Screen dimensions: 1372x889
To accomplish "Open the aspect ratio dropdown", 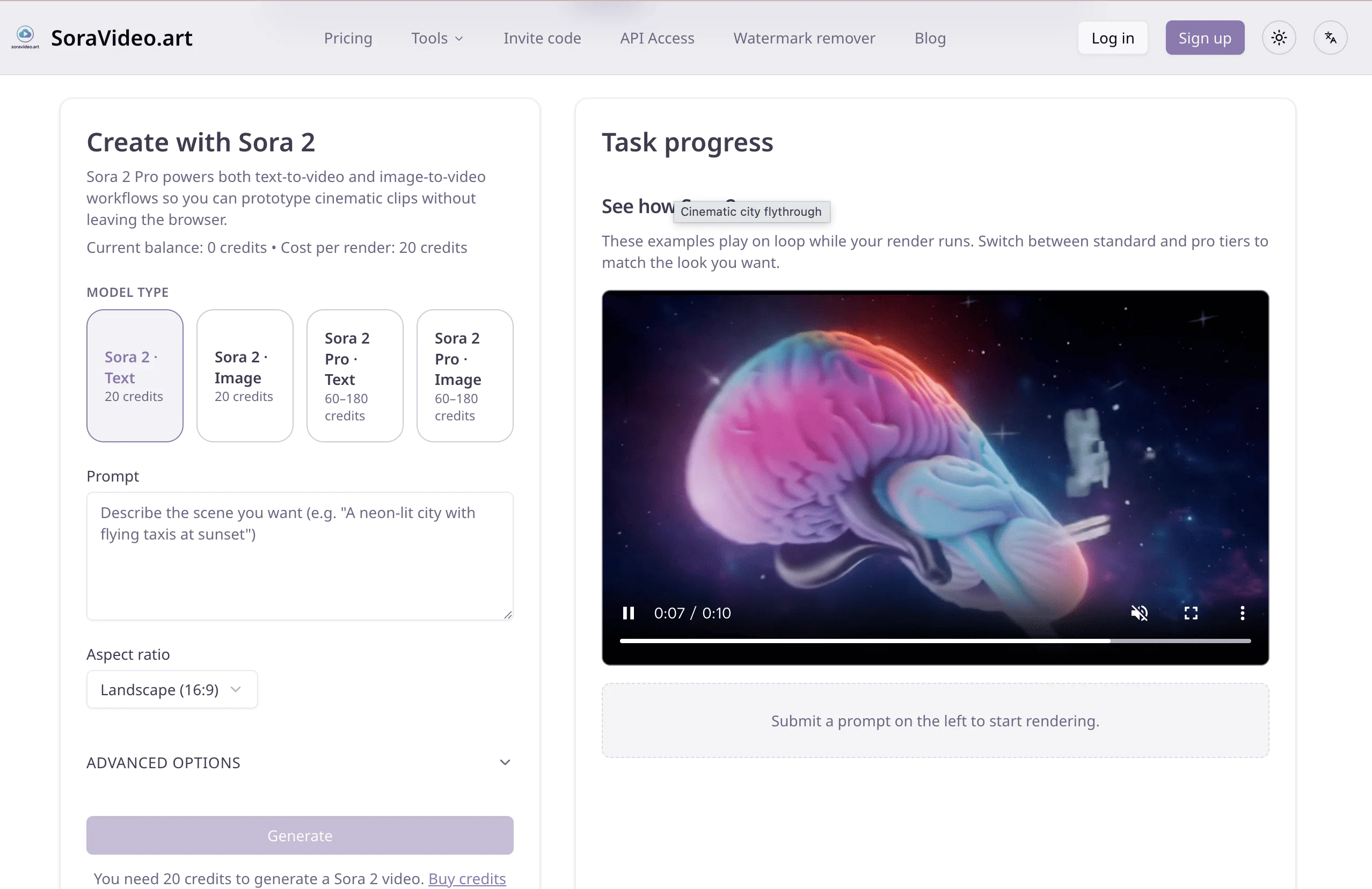I will (171, 689).
